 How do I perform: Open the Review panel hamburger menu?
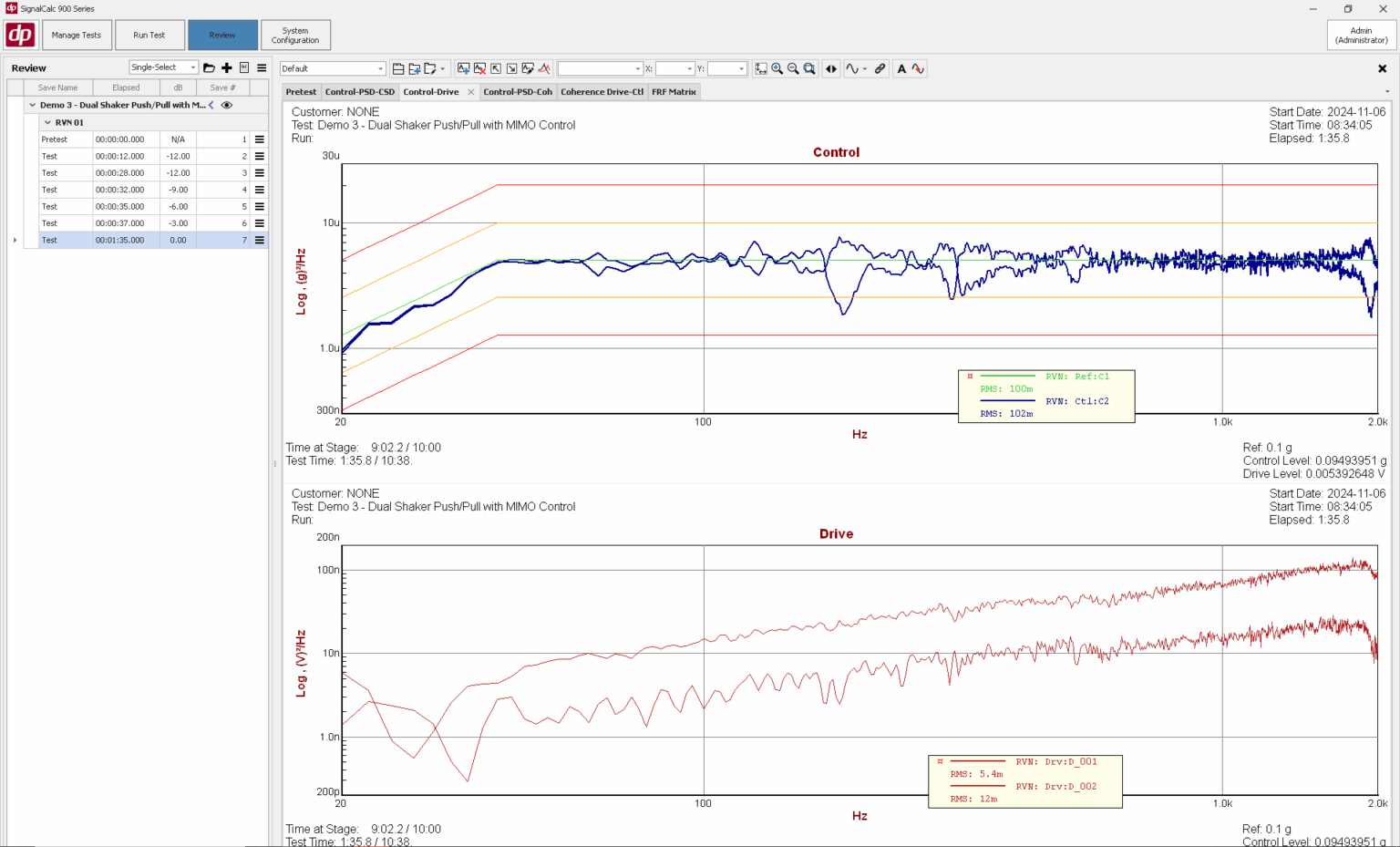point(262,67)
